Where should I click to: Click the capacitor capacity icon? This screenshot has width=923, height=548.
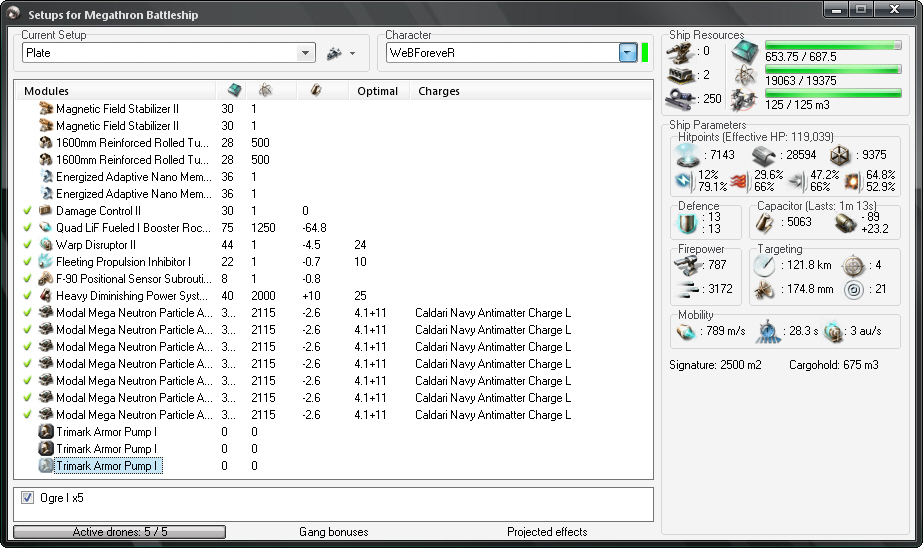766,221
